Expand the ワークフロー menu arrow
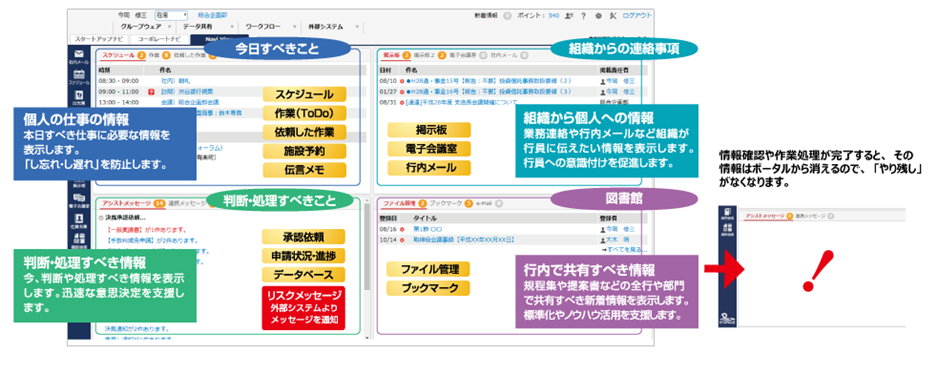This screenshot has width=938, height=375. point(295,27)
